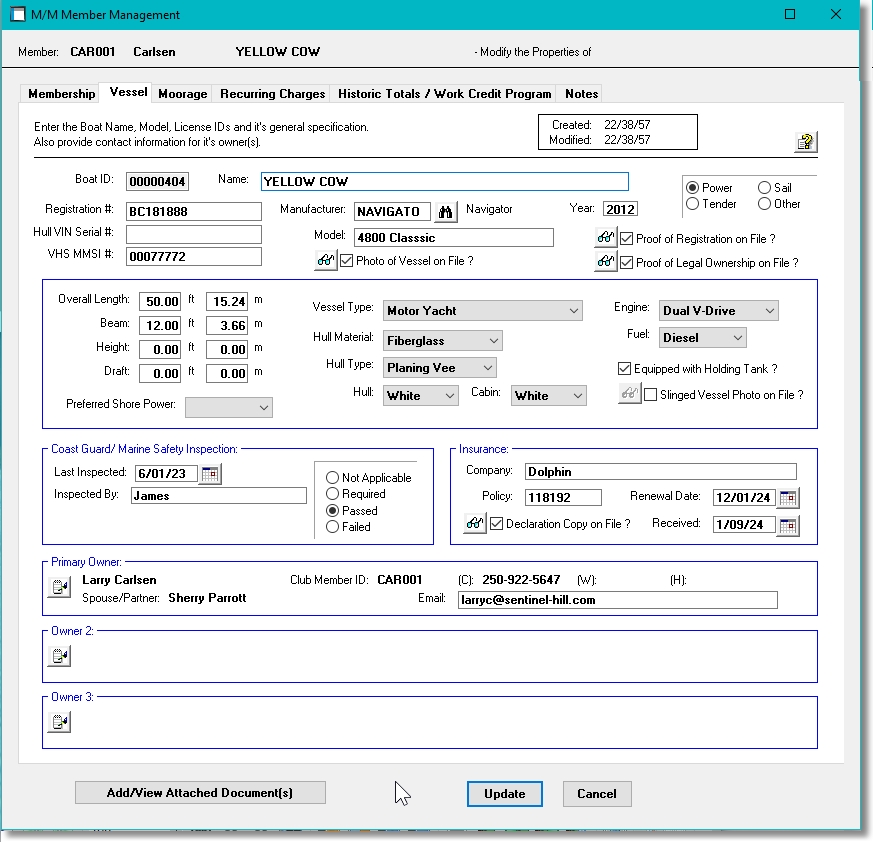Click the help icon near Created/Modified box
Screen dimensions: 873x842
[806, 142]
